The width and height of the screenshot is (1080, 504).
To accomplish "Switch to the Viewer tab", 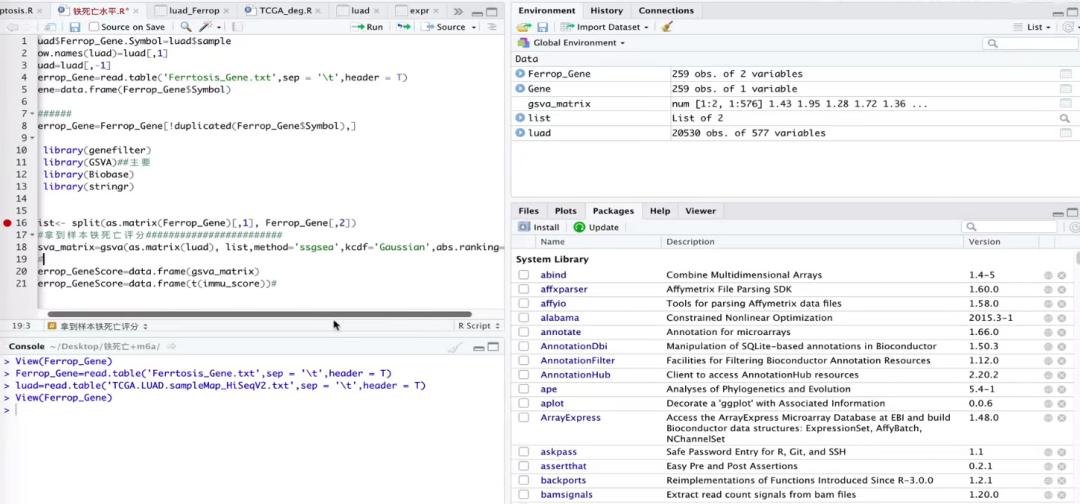I will tap(700, 211).
